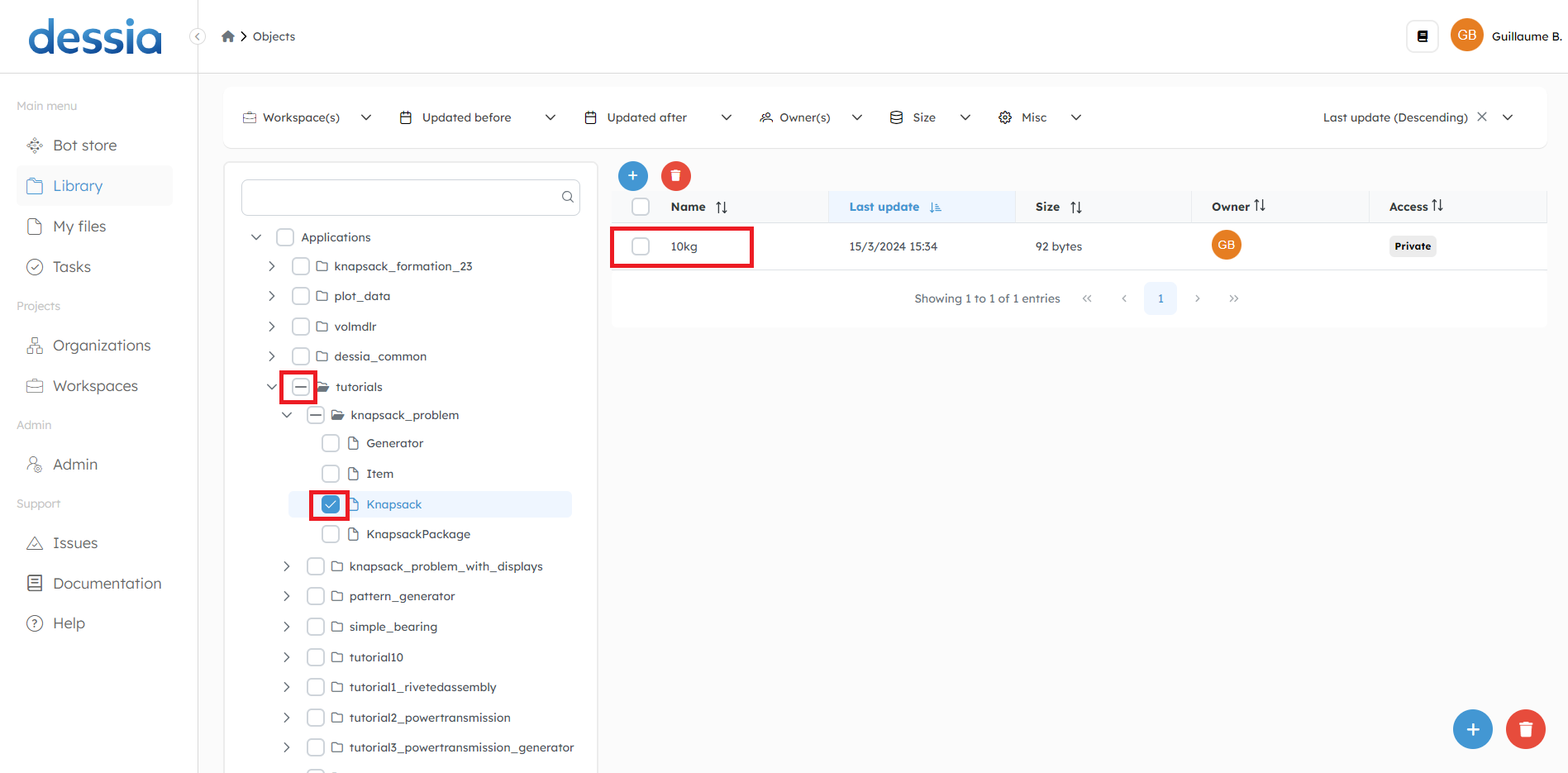The image size is (1568, 773).
Task: Go to the first page of the table
Action: (x=1087, y=298)
